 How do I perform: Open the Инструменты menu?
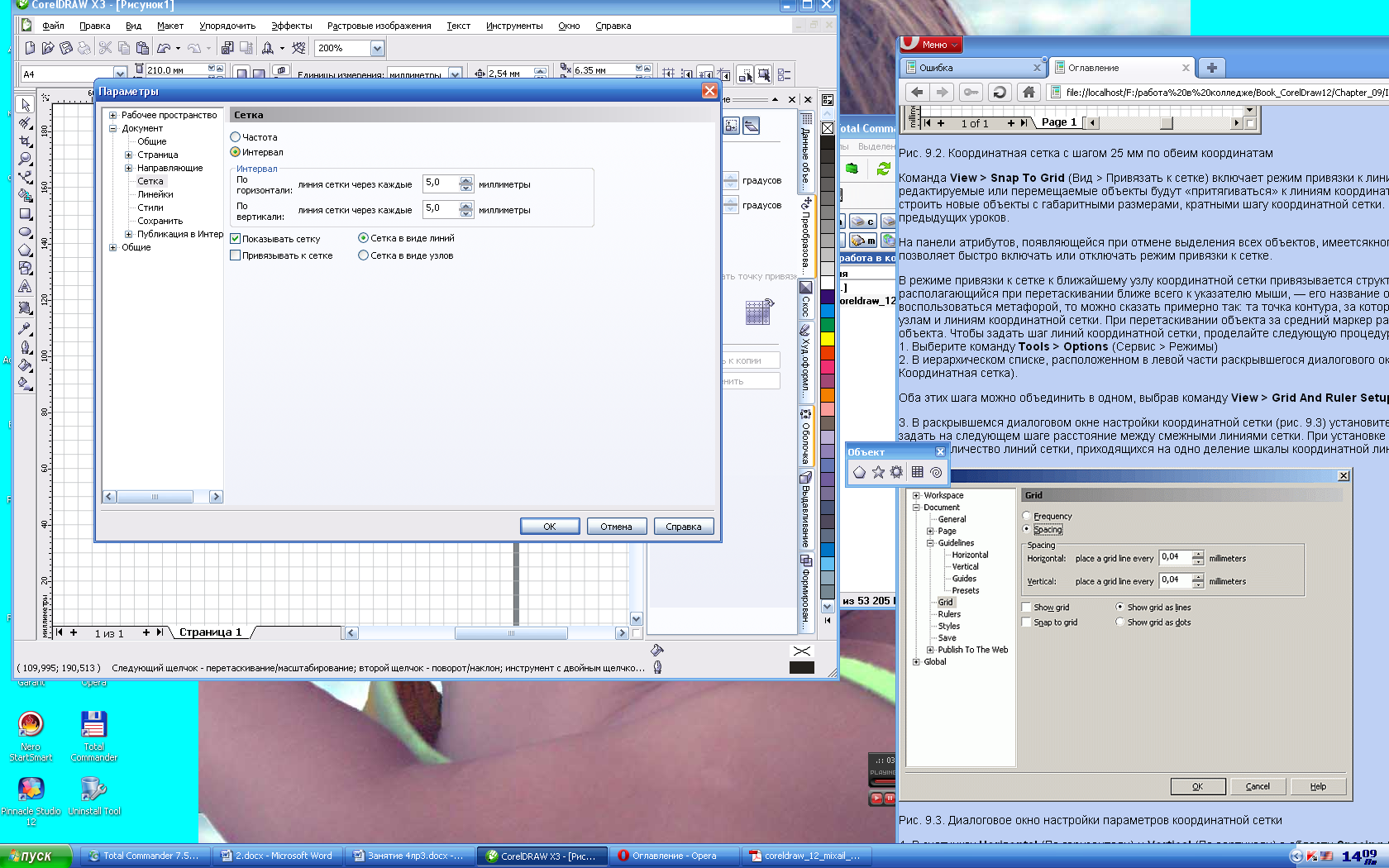pos(514,26)
